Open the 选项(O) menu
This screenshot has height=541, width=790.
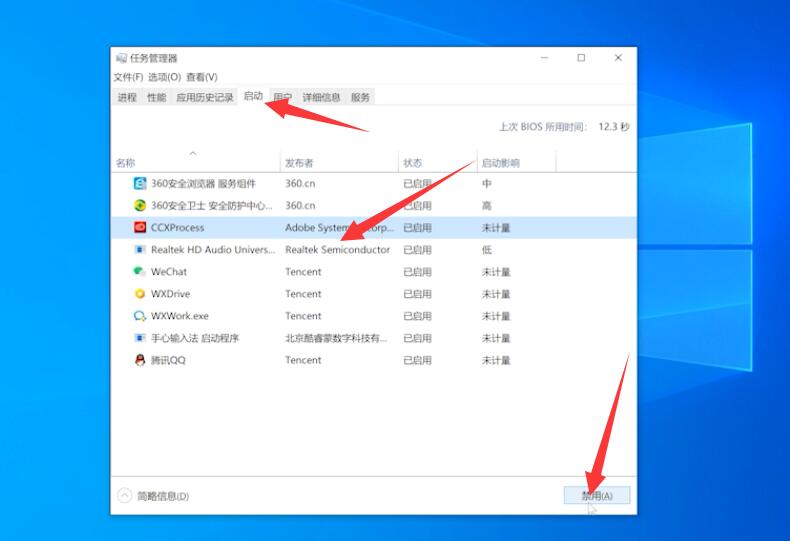point(165,77)
